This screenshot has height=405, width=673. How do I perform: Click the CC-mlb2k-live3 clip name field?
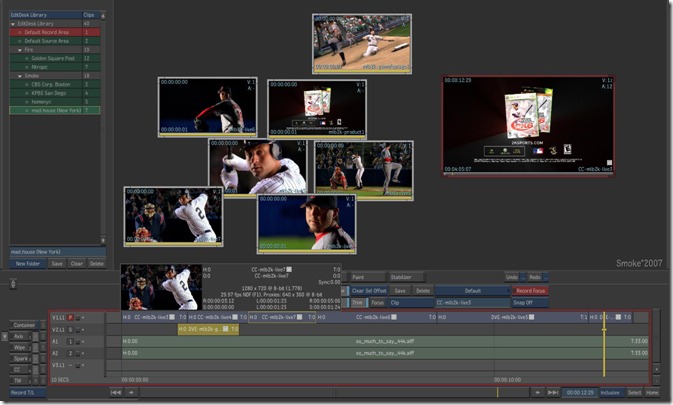pos(473,302)
